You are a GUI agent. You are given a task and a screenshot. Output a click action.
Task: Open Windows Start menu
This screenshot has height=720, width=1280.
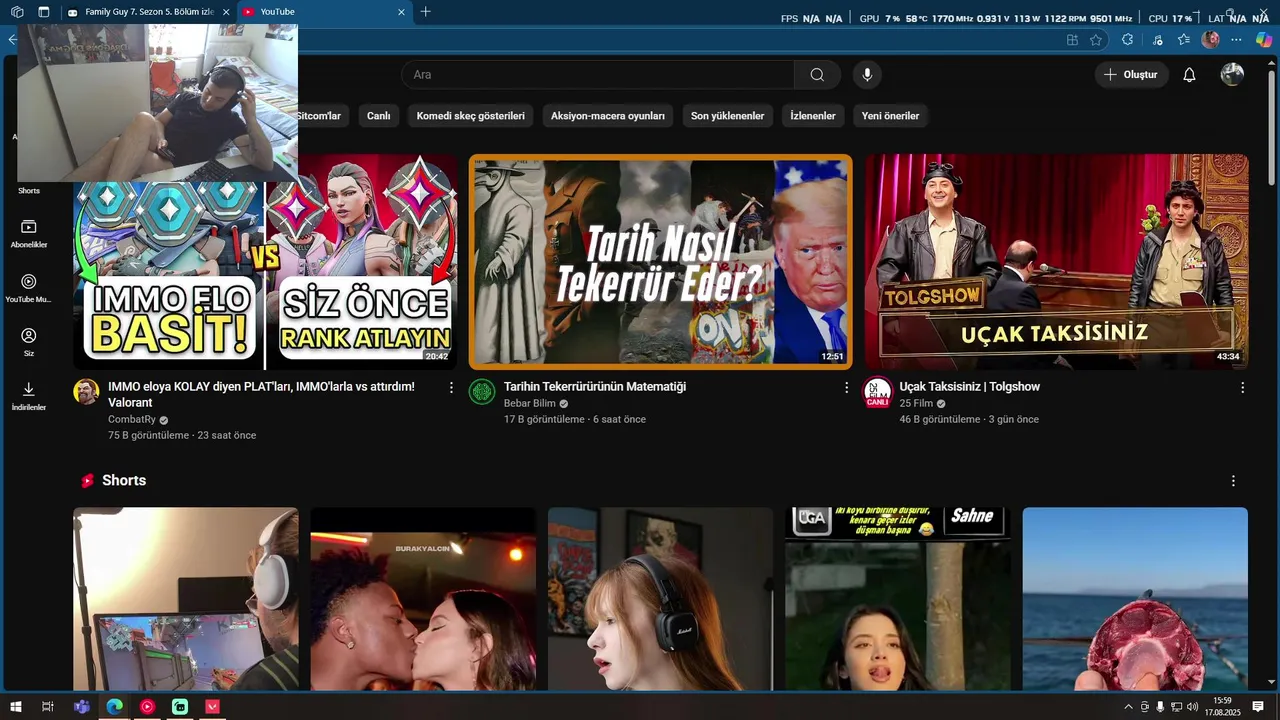point(16,706)
